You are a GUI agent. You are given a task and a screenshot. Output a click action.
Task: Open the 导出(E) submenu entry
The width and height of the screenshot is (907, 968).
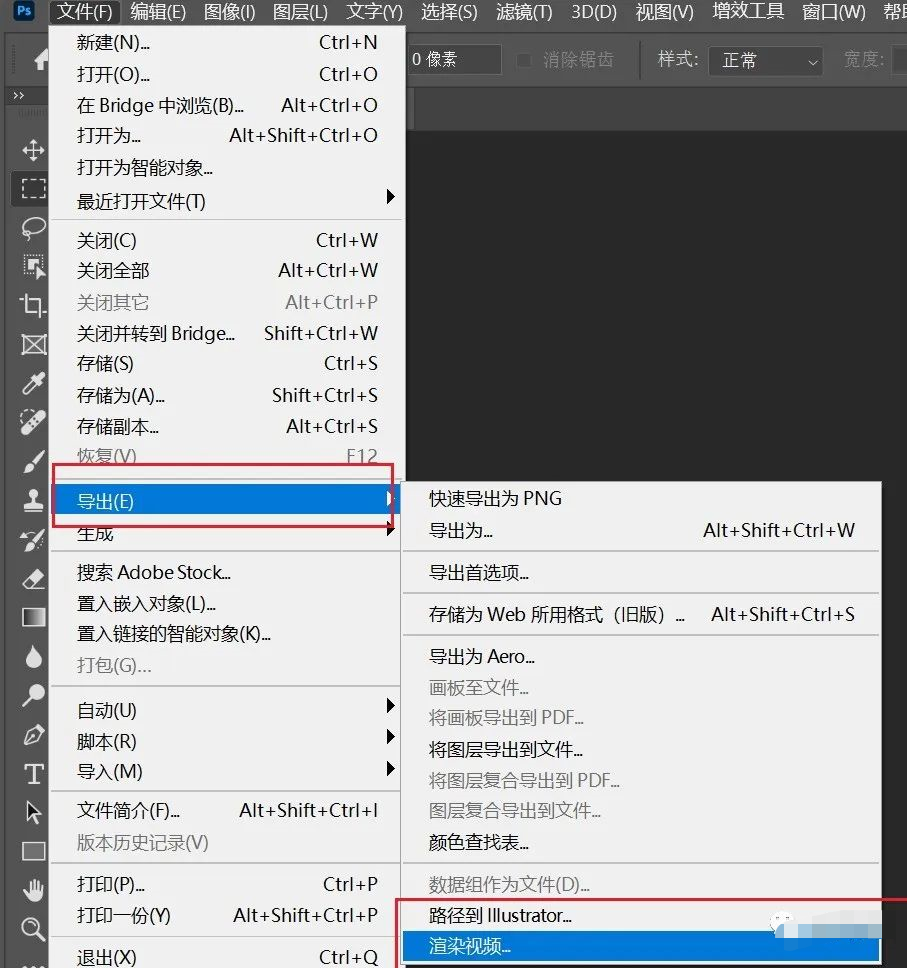tap(226, 501)
